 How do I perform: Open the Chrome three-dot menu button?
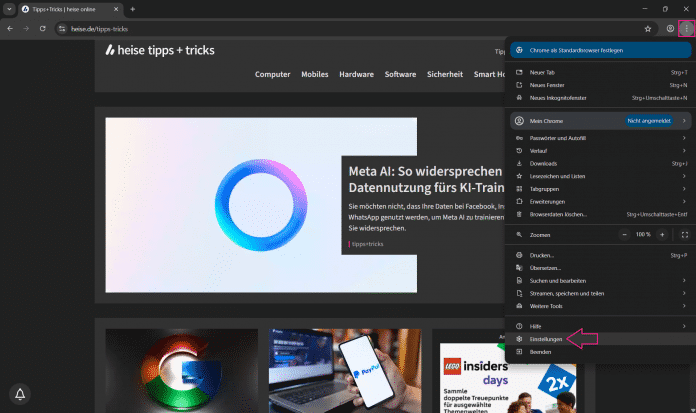click(685, 29)
